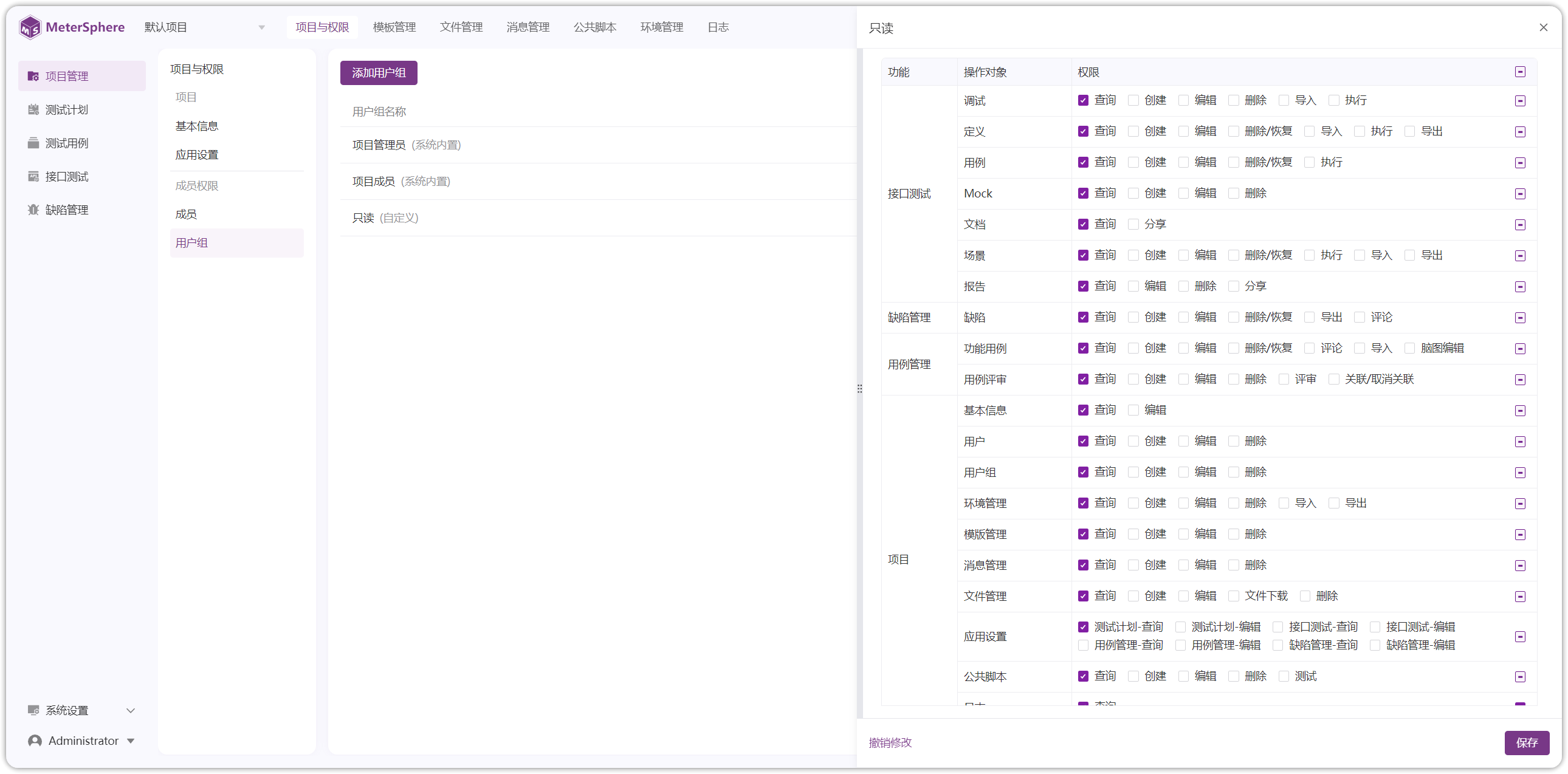
Task: Switch to 文件管理 tab
Action: [x=461, y=27]
